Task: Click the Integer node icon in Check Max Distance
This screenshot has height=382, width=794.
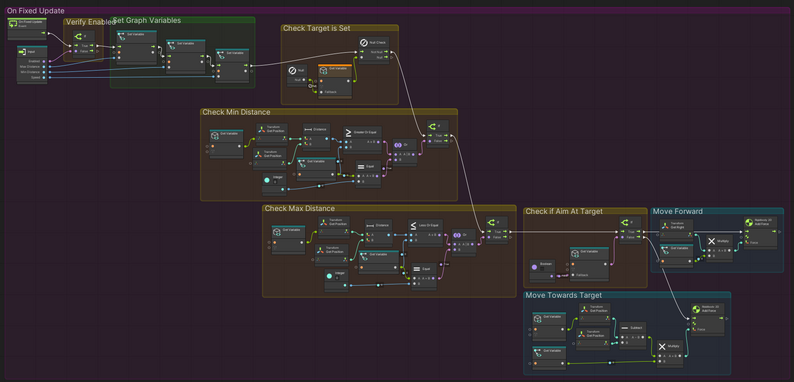Action: pyautogui.click(x=329, y=276)
